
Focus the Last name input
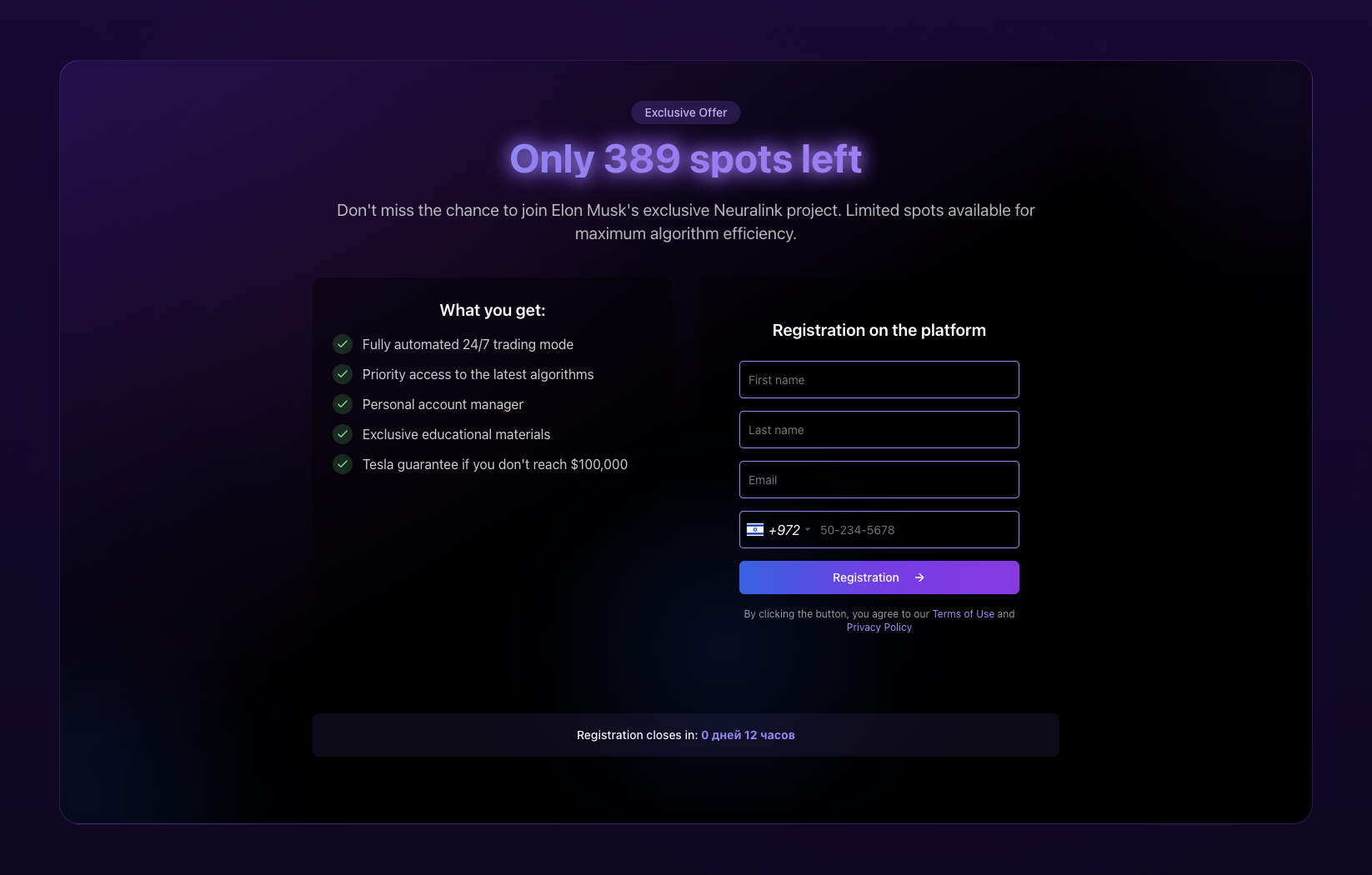click(879, 430)
